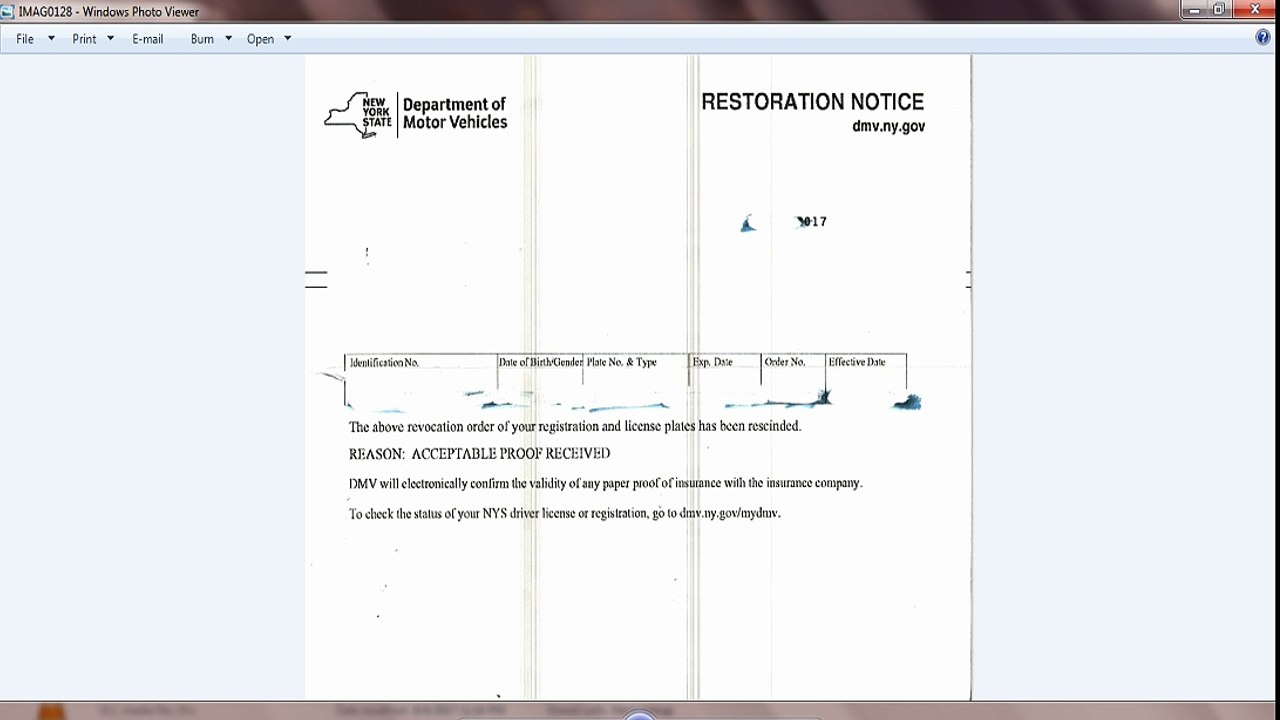Click the revocation order rescinded sentence
The height and width of the screenshot is (720, 1280).
pyautogui.click(x=575, y=426)
